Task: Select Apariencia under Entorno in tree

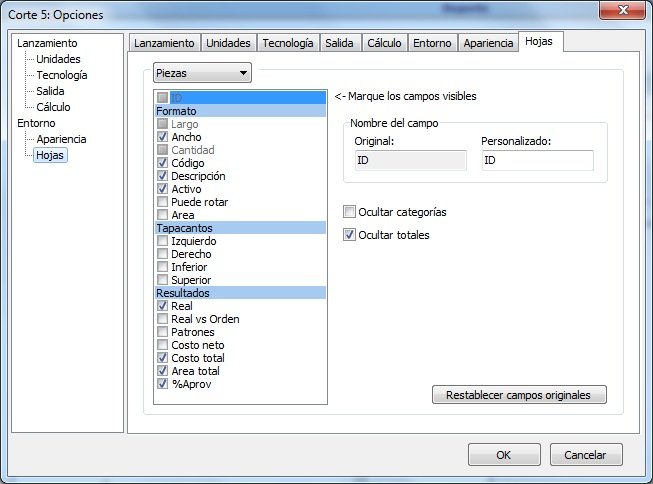Action: (x=61, y=139)
